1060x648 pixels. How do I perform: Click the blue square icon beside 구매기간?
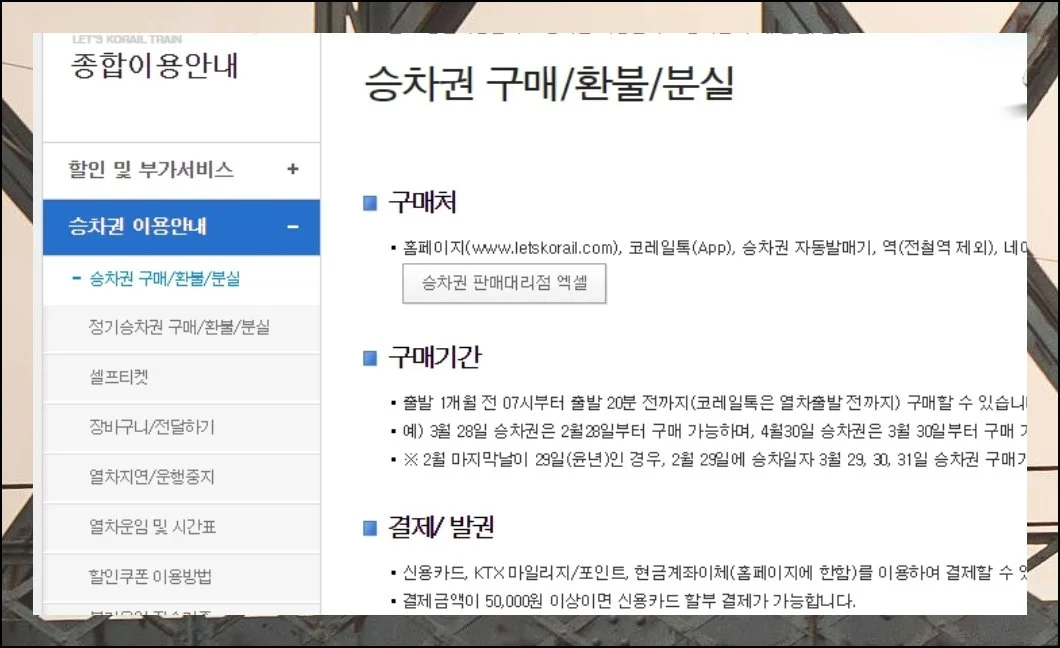[370, 358]
